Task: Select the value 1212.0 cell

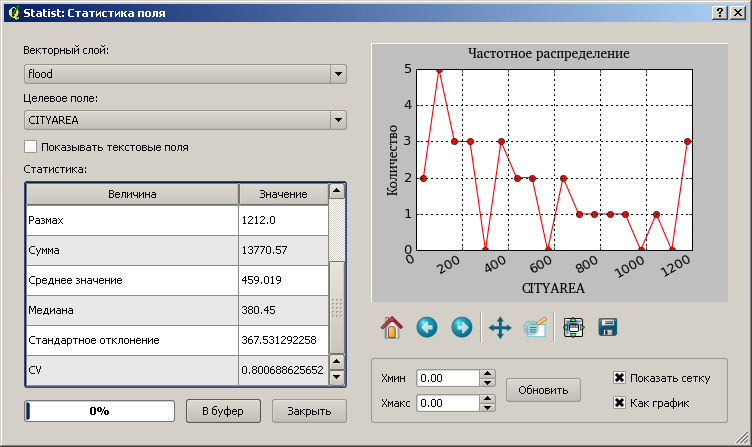Action: point(283,220)
